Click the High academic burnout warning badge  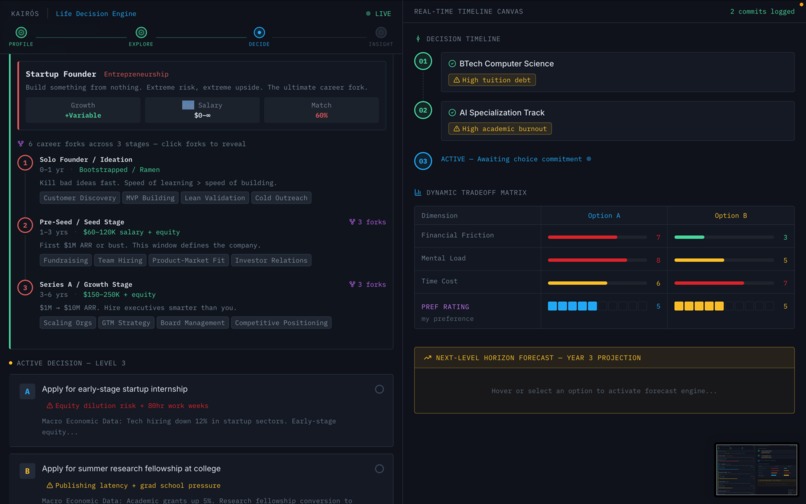500,129
